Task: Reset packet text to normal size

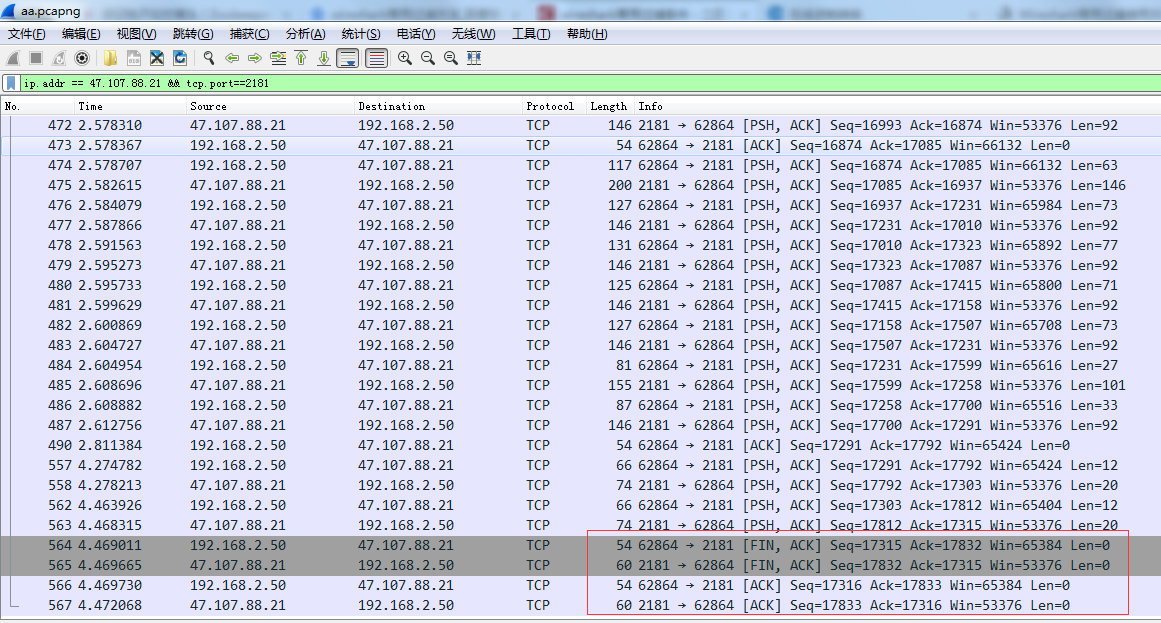Action: pyautogui.click(x=451, y=58)
